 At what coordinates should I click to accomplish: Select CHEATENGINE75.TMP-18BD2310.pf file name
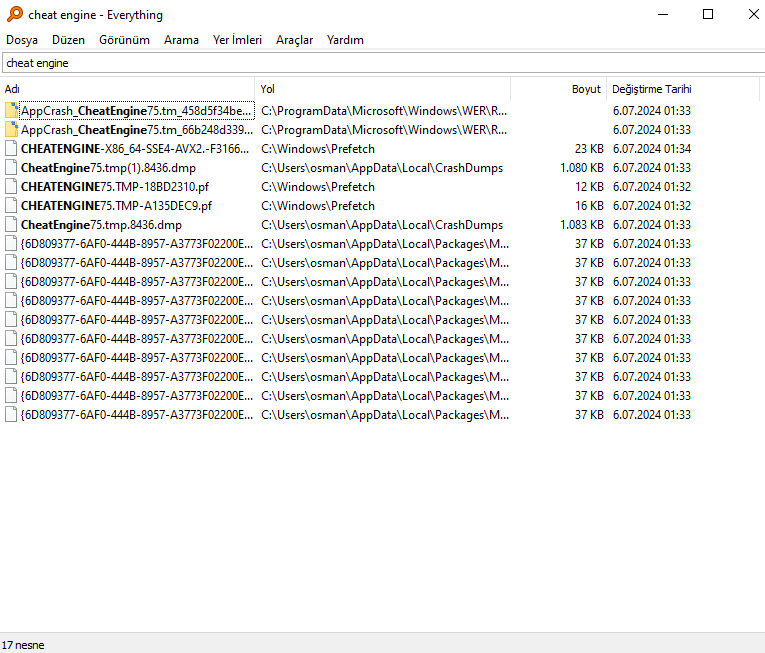[115, 187]
